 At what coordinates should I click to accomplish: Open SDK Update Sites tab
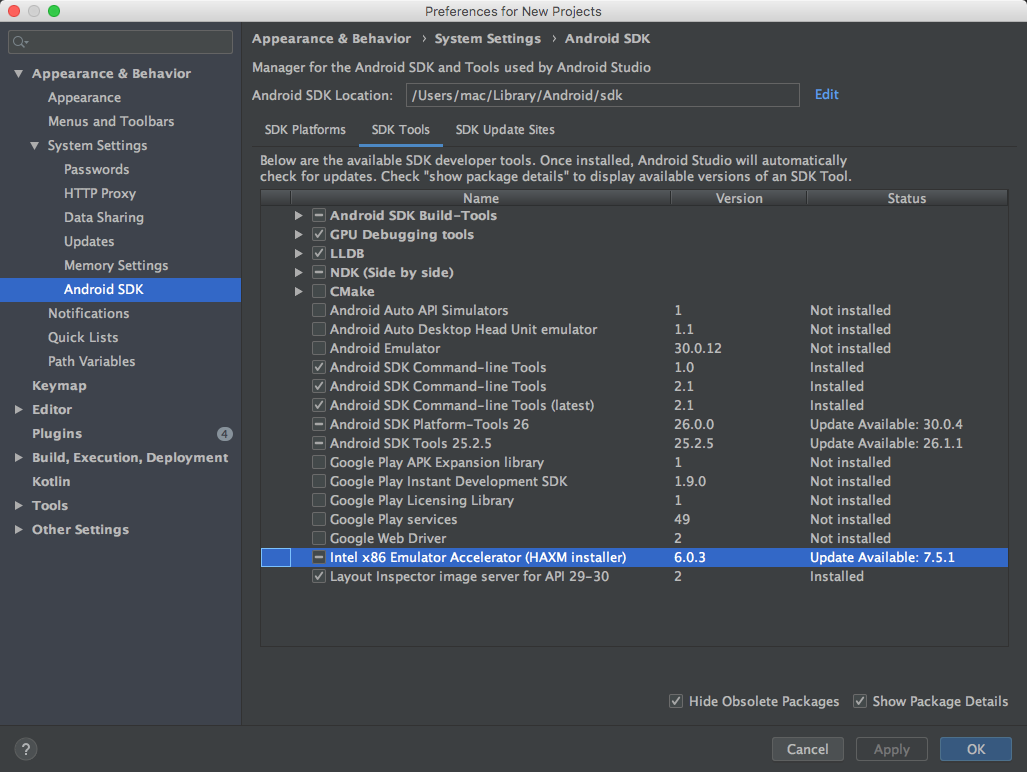tap(505, 130)
